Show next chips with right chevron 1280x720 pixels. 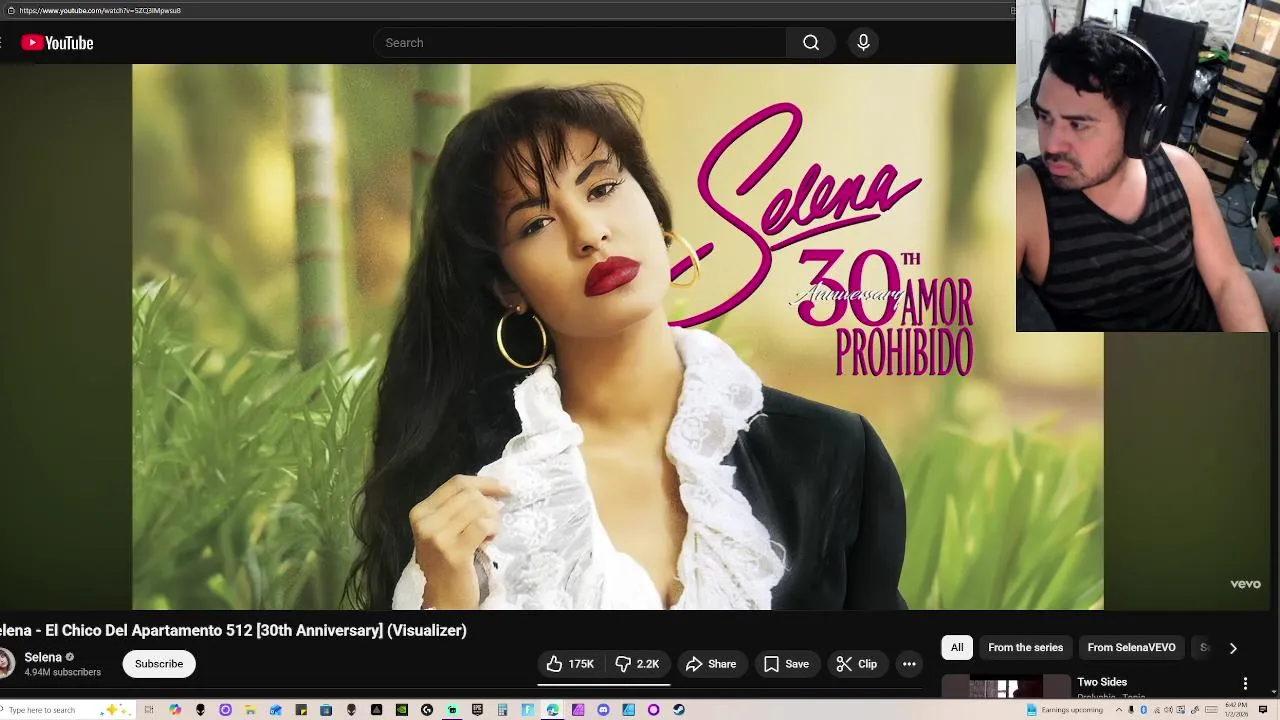coord(1233,648)
